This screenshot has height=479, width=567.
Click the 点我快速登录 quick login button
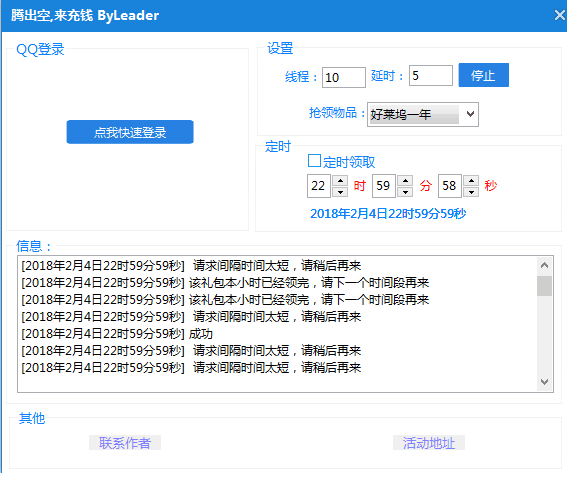130,132
